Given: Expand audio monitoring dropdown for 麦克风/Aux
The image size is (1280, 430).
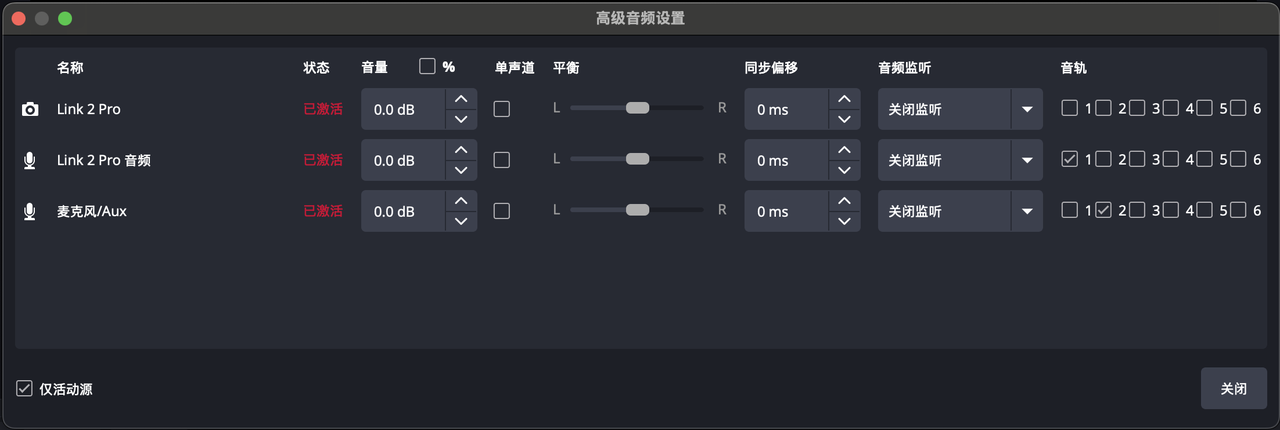Looking at the screenshot, I should coord(1026,211).
